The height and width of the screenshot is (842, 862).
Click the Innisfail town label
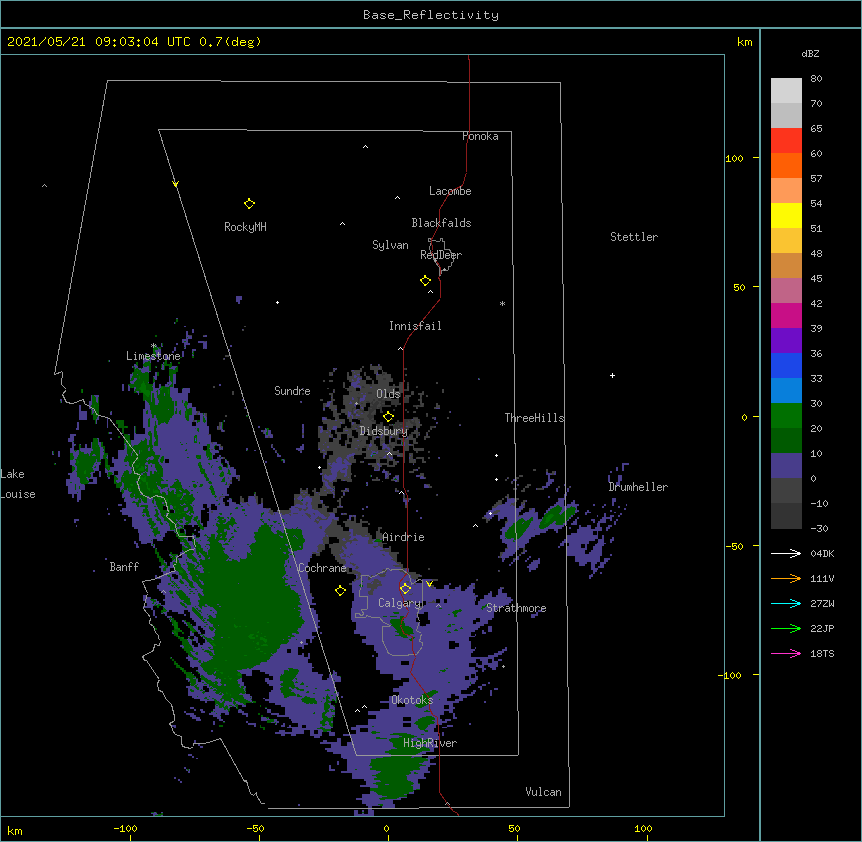point(415,326)
